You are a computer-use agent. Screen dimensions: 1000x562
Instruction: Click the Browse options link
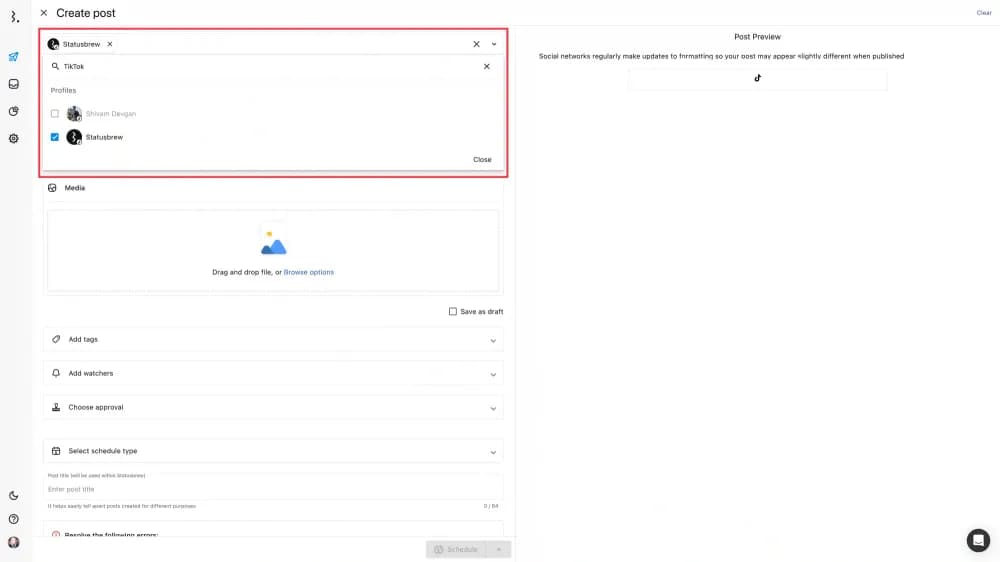tap(309, 272)
